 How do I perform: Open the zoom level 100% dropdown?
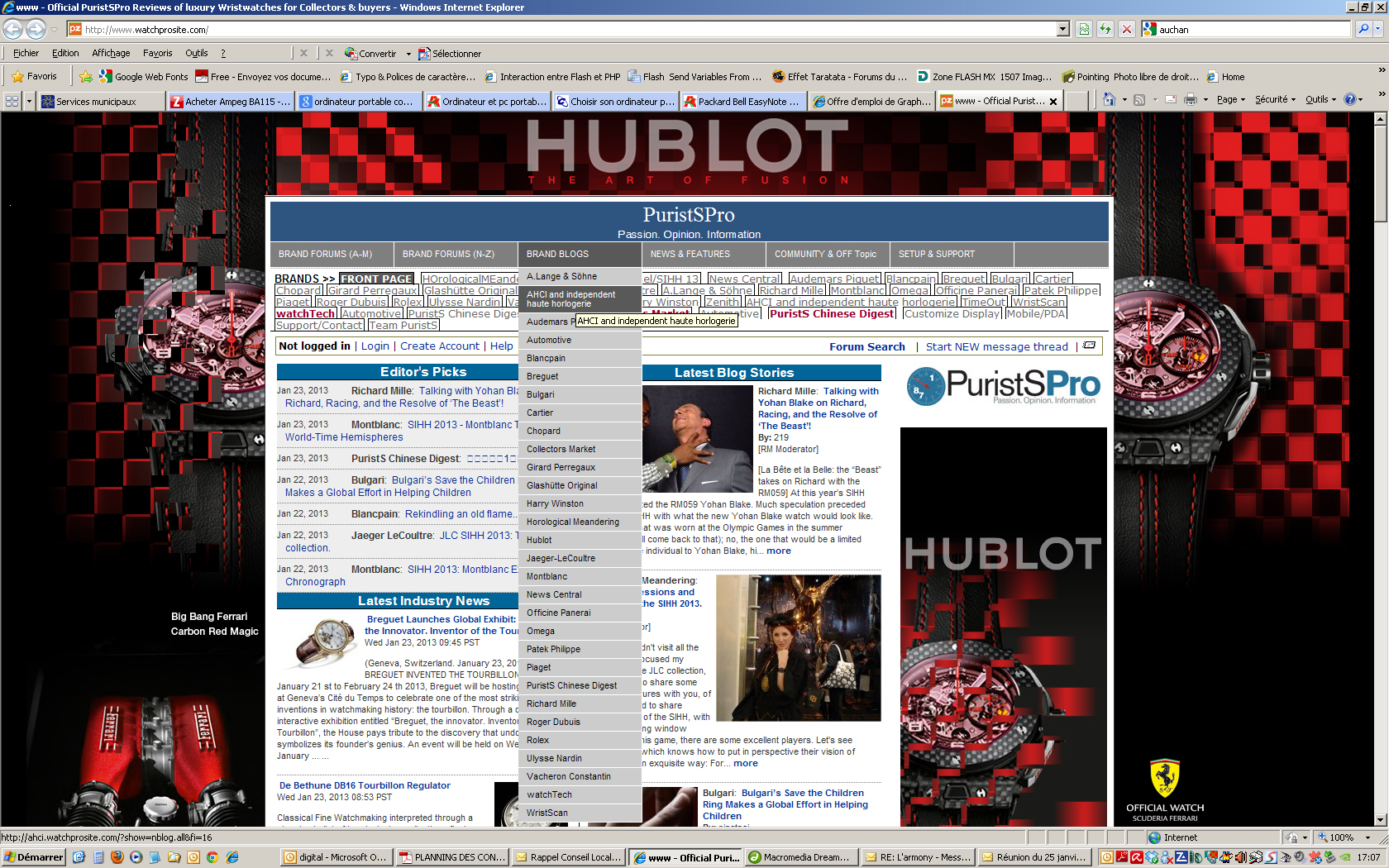1367,837
